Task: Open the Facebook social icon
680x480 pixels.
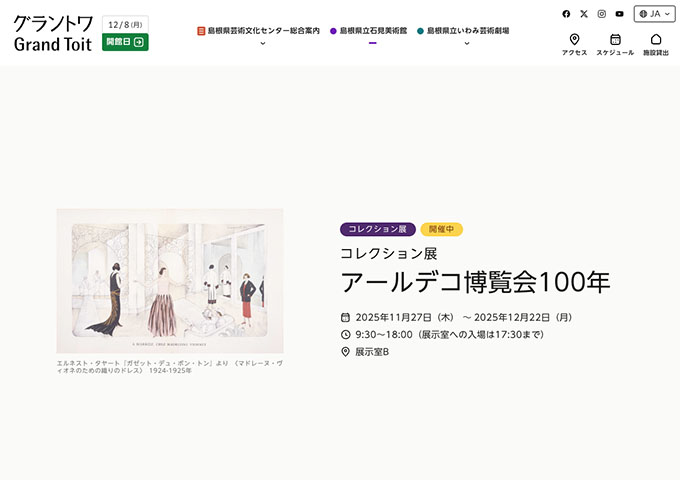Action: (566, 14)
